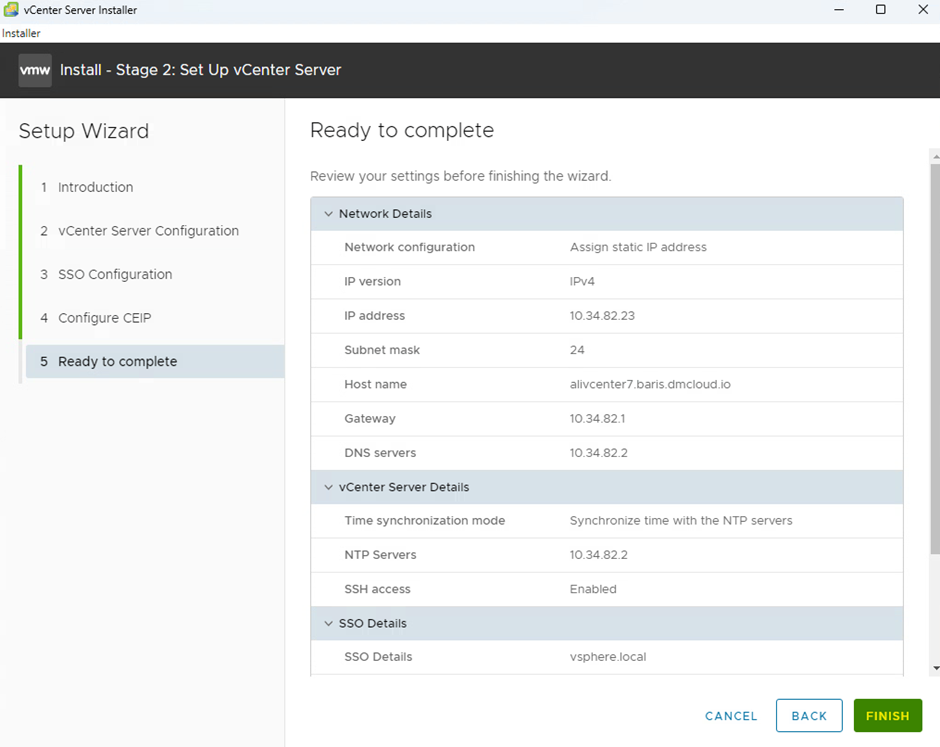Click the vertical scrollbar thumb
The width and height of the screenshot is (940, 747).
934,360
